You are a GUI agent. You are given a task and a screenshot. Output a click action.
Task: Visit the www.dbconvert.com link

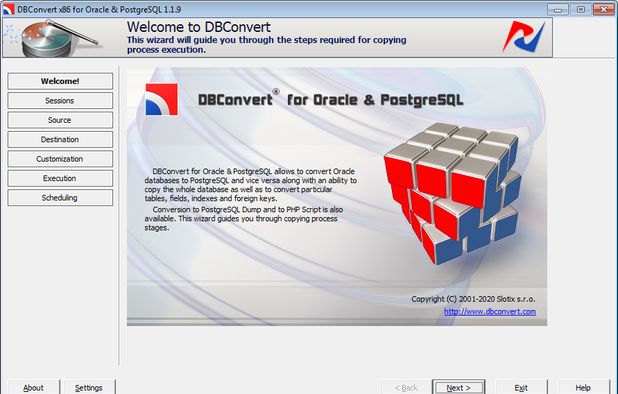[490, 311]
